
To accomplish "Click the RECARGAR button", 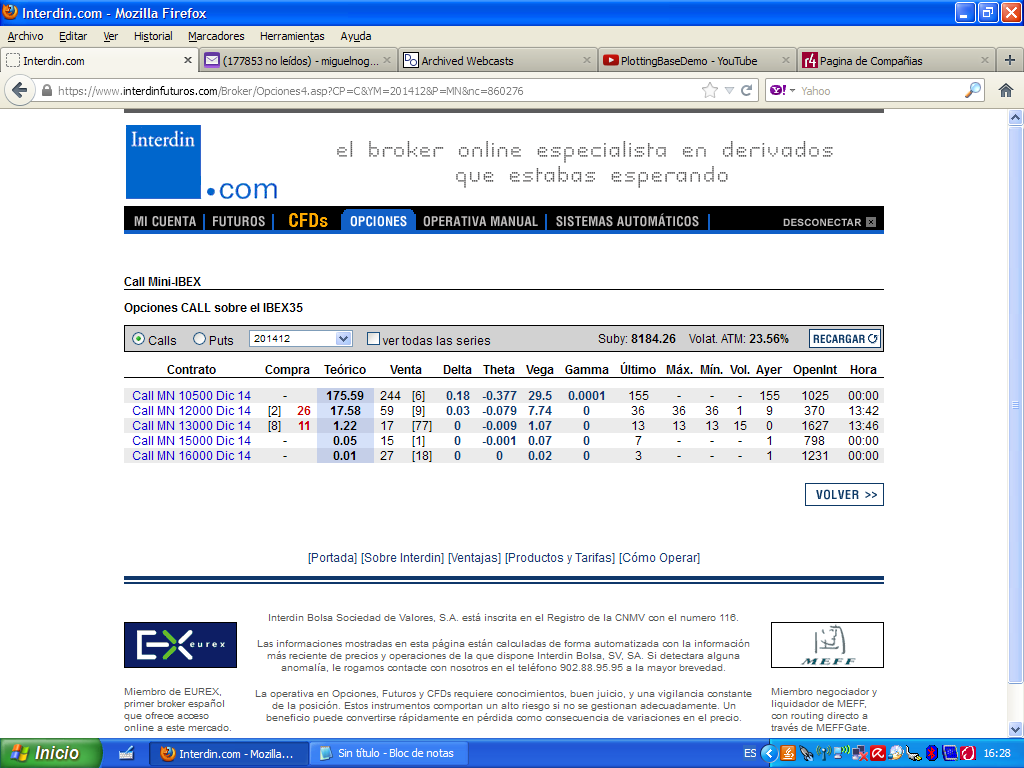I will click(x=845, y=339).
